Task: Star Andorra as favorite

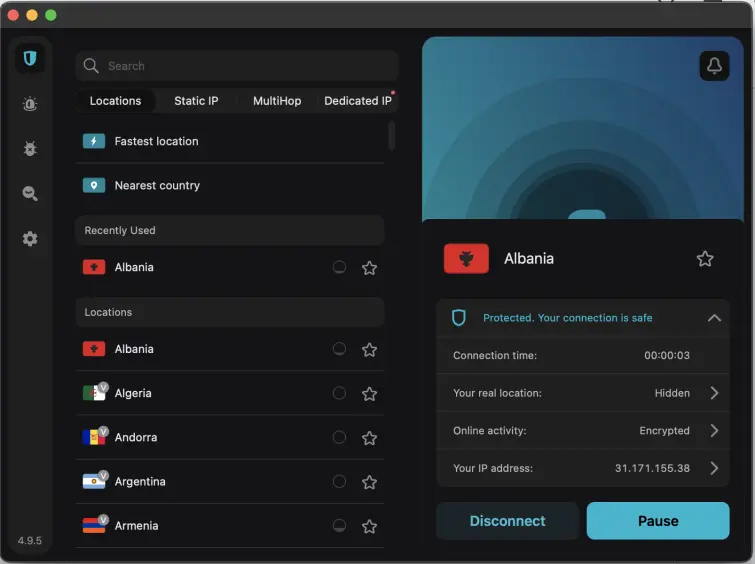Action: click(369, 437)
